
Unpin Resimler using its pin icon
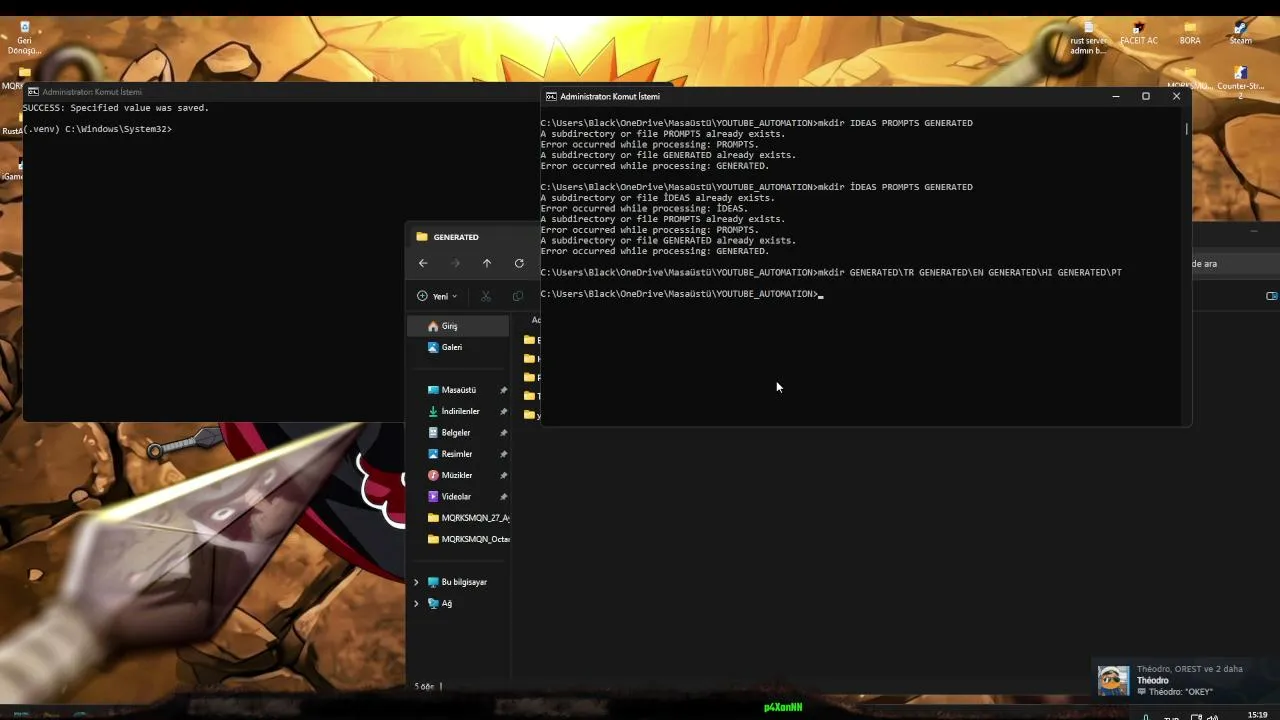pyautogui.click(x=503, y=454)
